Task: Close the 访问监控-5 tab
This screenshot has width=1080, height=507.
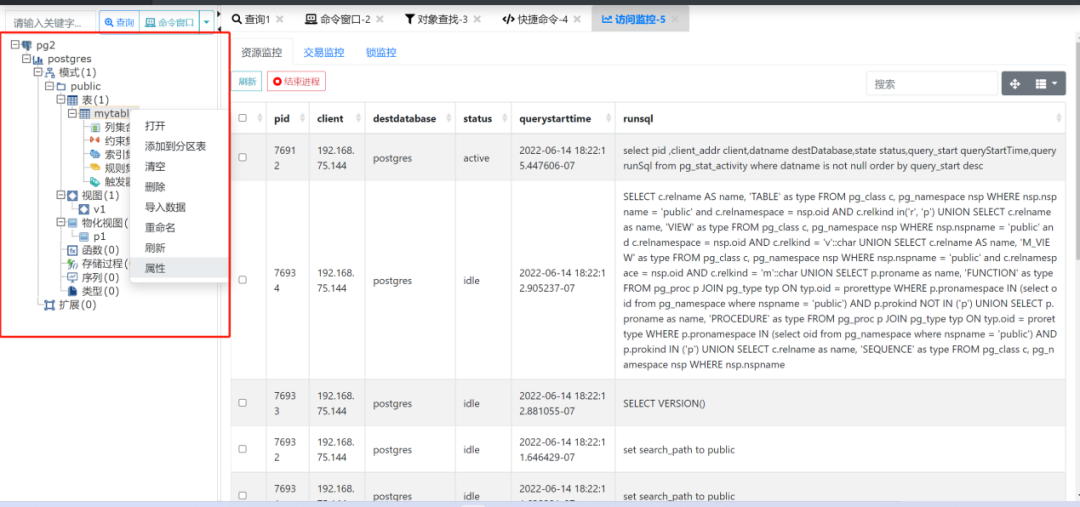Action: tap(675, 19)
